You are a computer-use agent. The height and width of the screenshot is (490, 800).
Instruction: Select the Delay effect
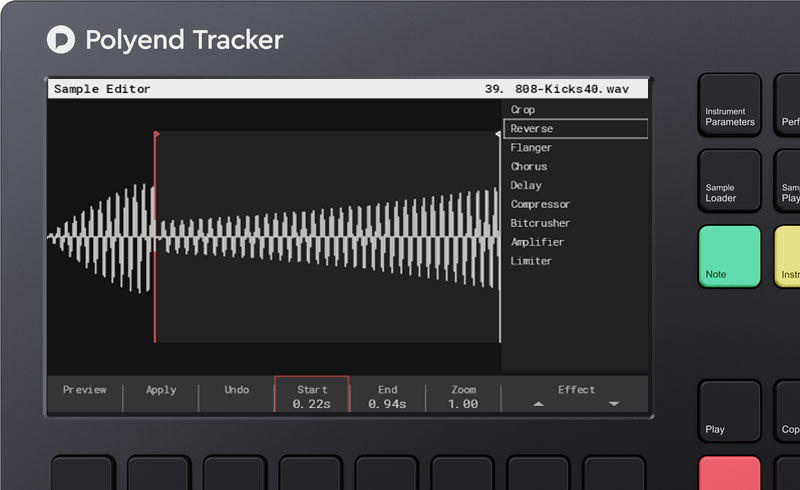click(x=526, y=185)
